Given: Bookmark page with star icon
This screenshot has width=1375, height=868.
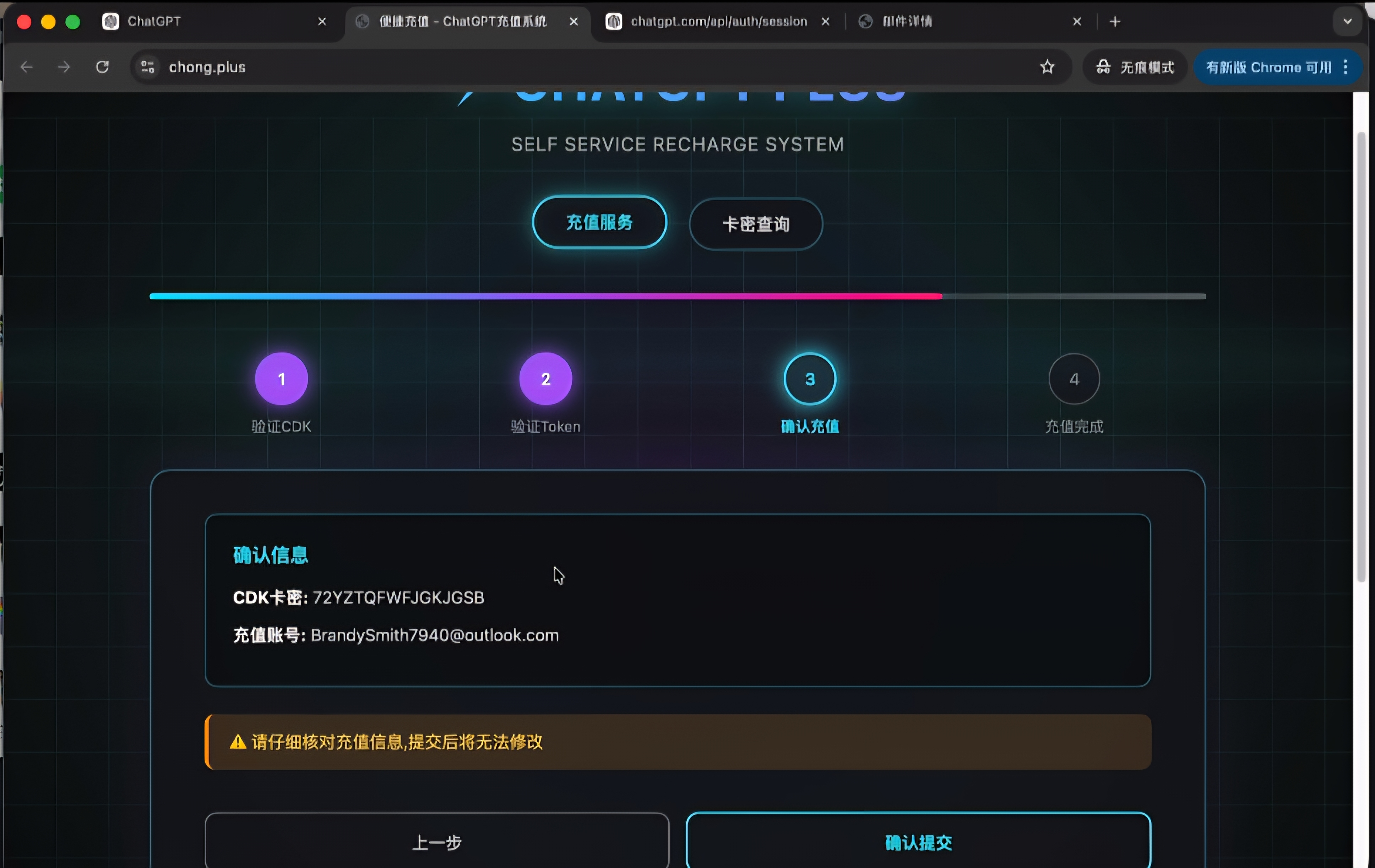Looking at the screenshot, I should (x=1047, y=67).
